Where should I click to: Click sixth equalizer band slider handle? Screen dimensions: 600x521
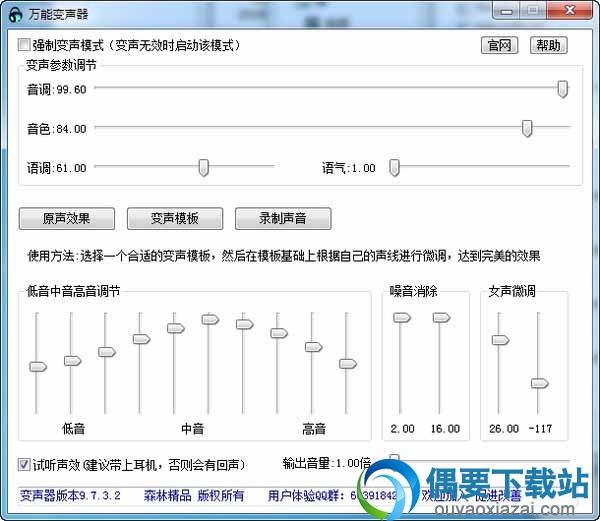(x=210, y=319)
